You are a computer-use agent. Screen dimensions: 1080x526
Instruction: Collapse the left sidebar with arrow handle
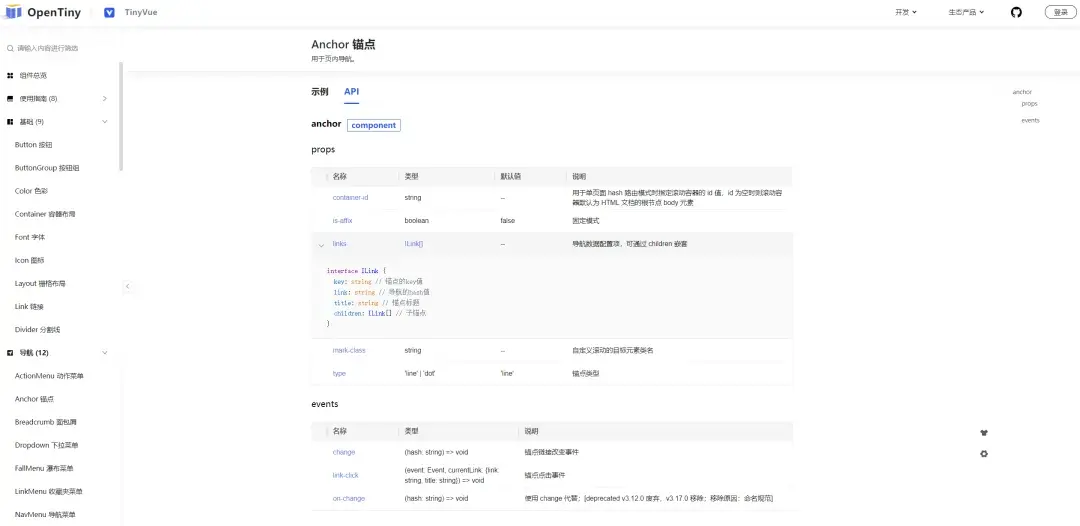127,286
